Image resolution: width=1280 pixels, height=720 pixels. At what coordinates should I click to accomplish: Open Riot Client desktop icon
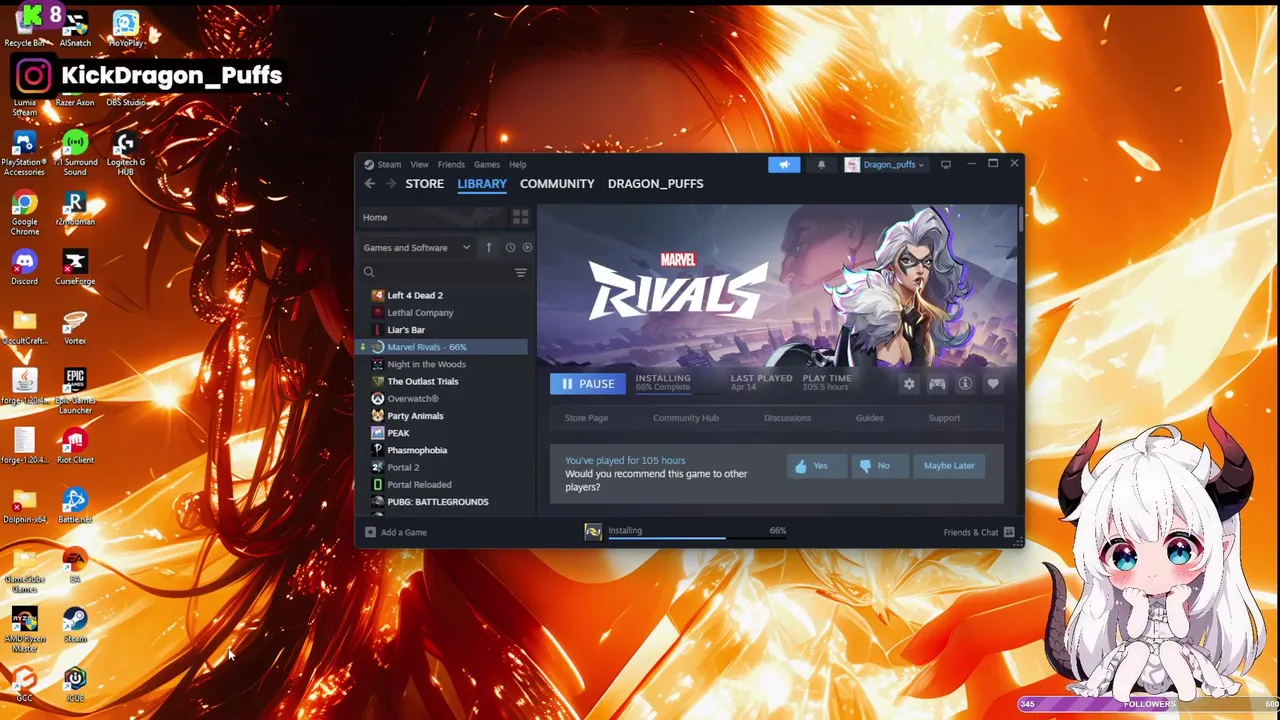click(75, 446)
